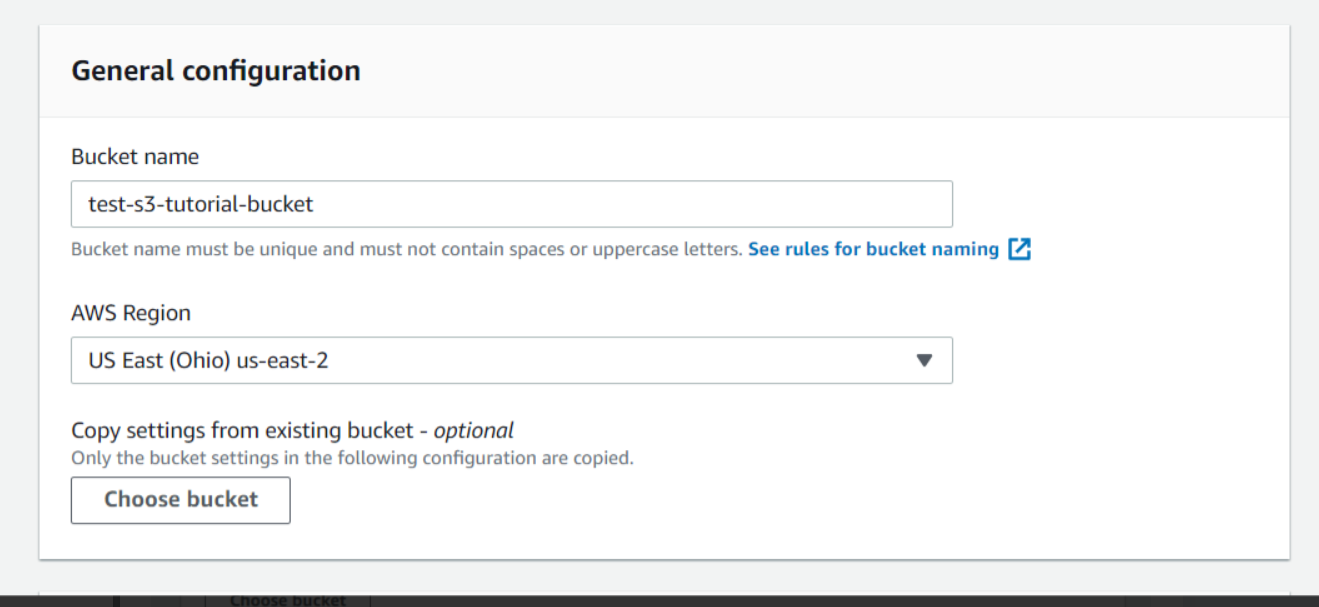Click the 'Only the bucket settings' description
Viewport: 1319px width, 607px height.
click(352, 459)
